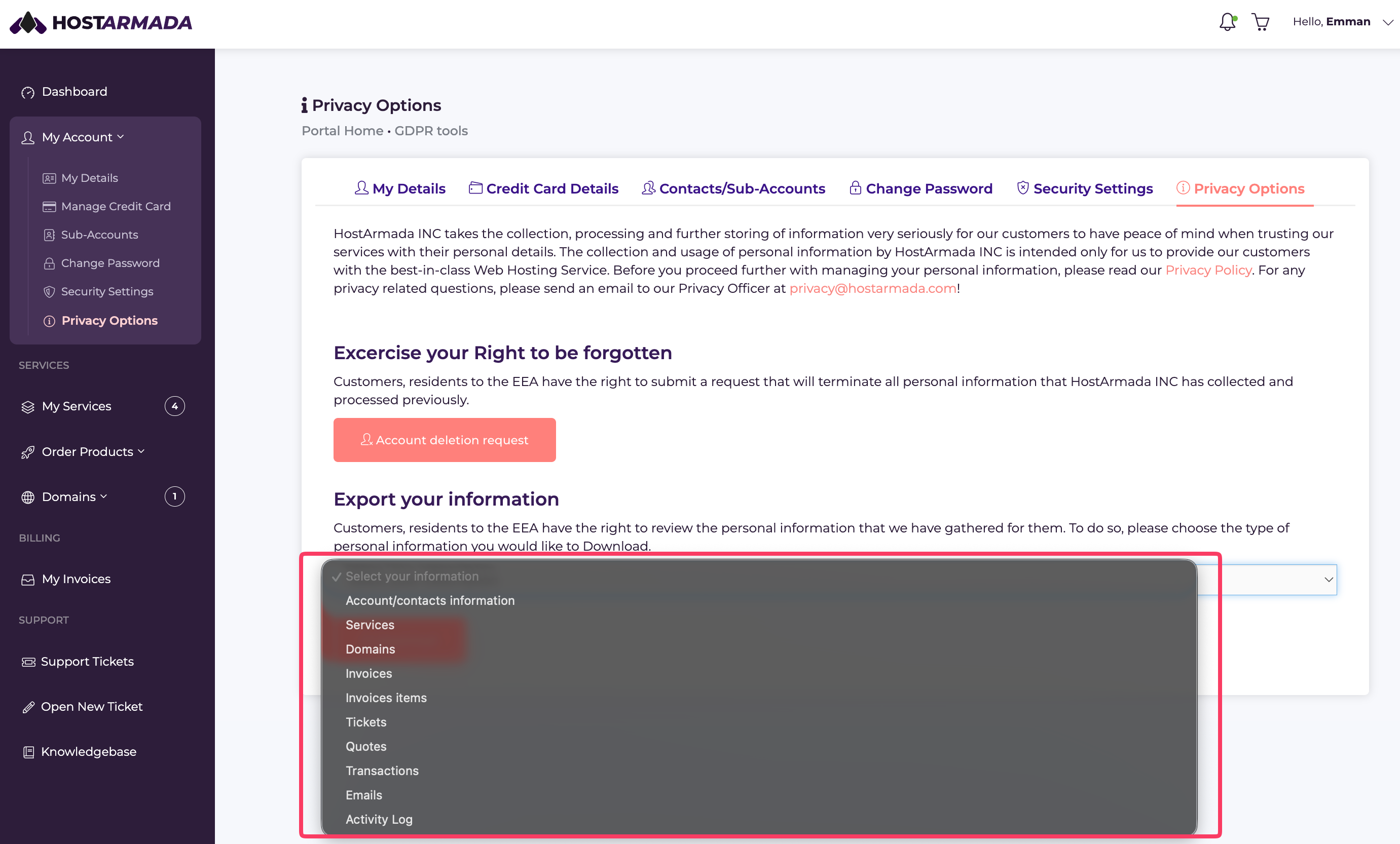1400x844 pixels.
Task: Click the sidebar Change Password lock icon
Action: point(50,263)
